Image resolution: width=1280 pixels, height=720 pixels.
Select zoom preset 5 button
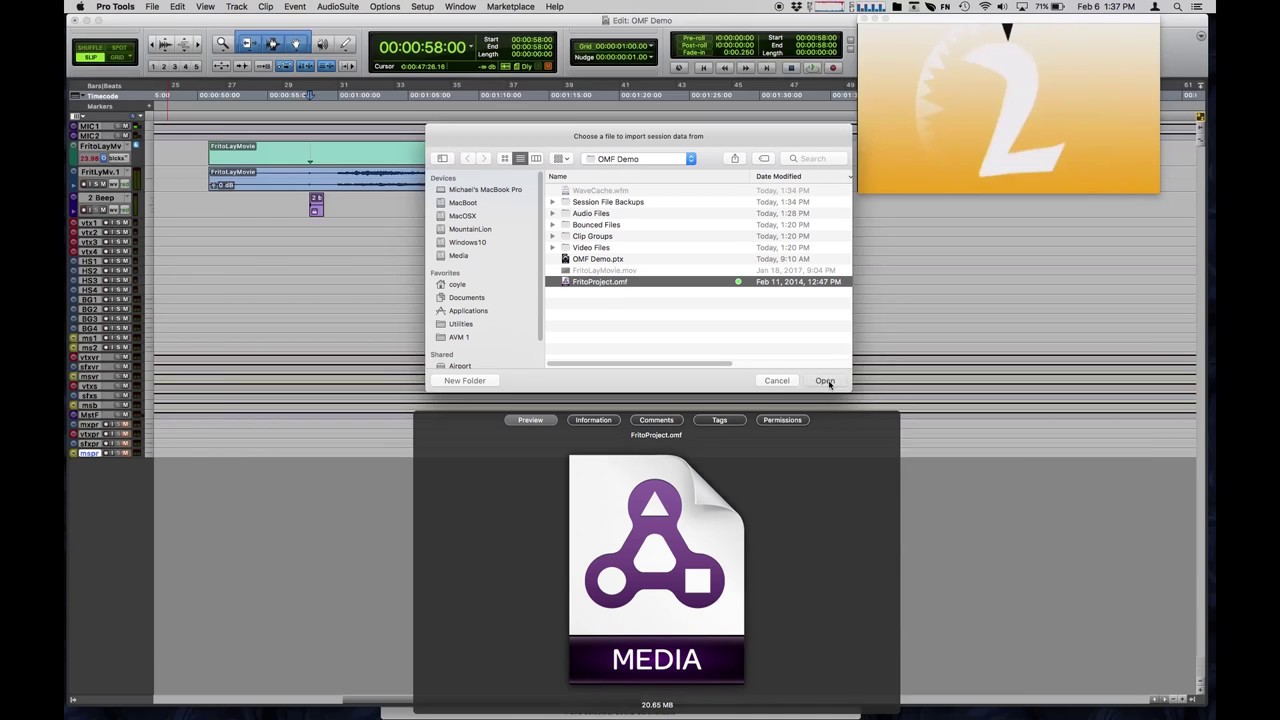coord(196,67)
